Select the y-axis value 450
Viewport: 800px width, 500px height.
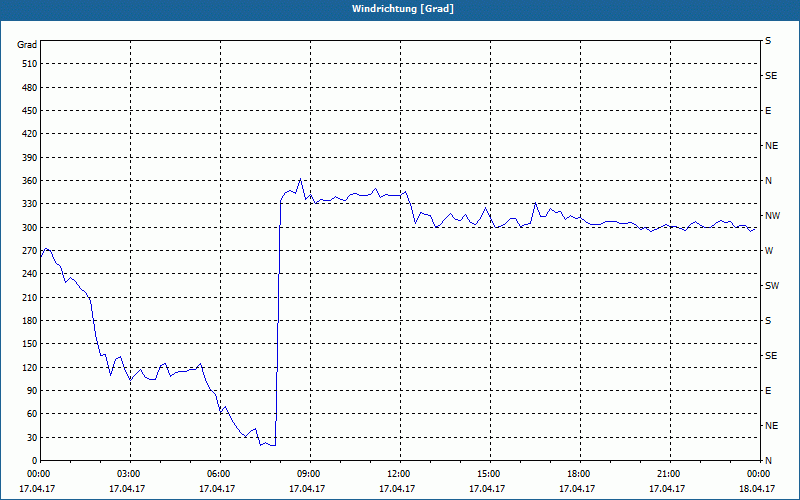click(30, 111)
